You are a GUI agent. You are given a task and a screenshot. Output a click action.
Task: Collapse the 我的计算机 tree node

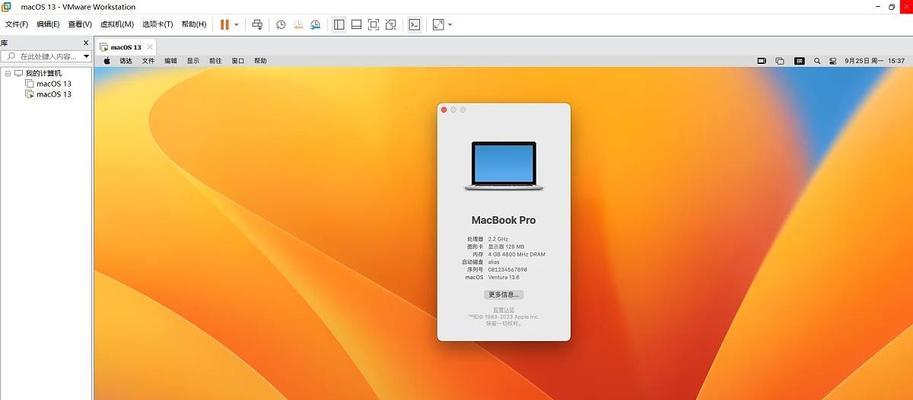pyautogui.click(x=8, y=73)
